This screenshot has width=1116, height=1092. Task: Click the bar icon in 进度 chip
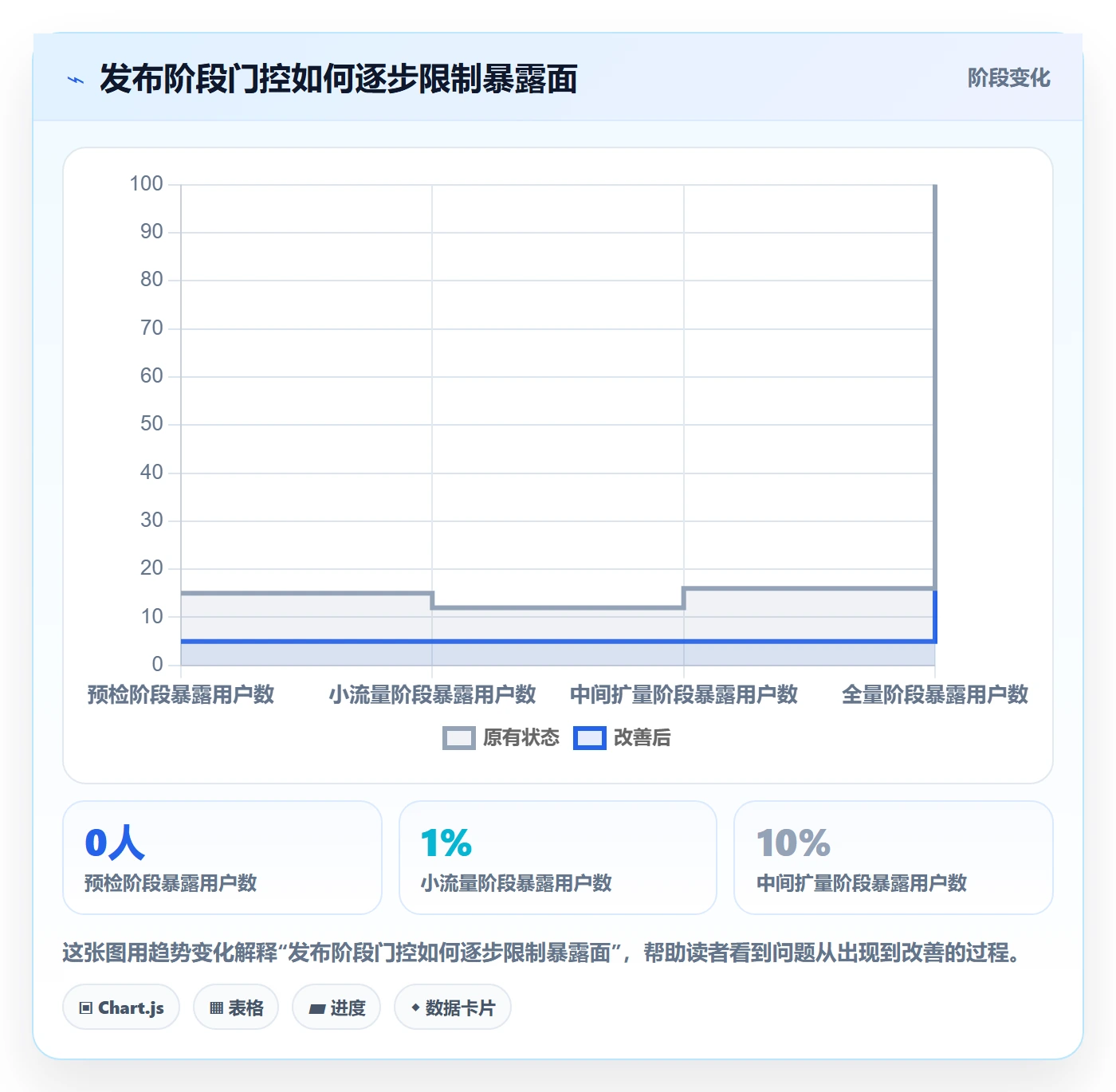pyautogui.click(x=316, y=1009)
